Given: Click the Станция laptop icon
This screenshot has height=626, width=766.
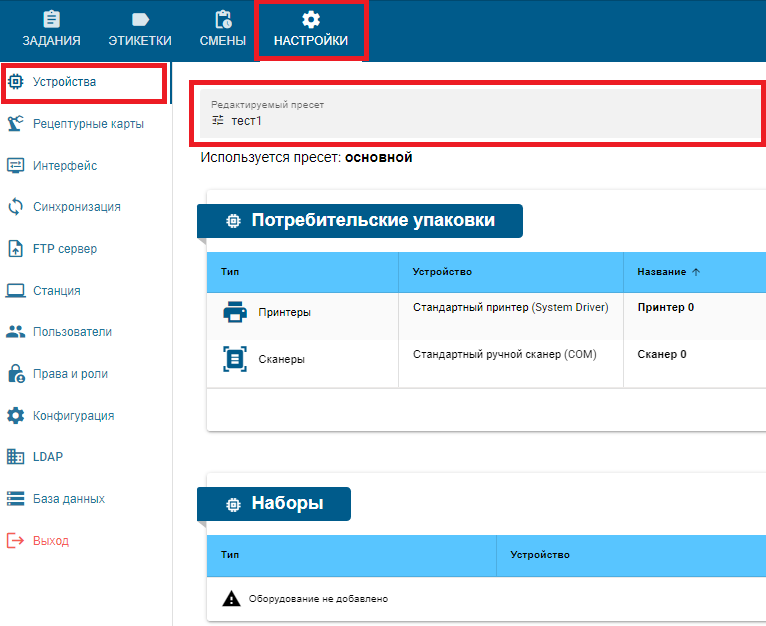Looking at the screenshot, I should coord(16,291).
